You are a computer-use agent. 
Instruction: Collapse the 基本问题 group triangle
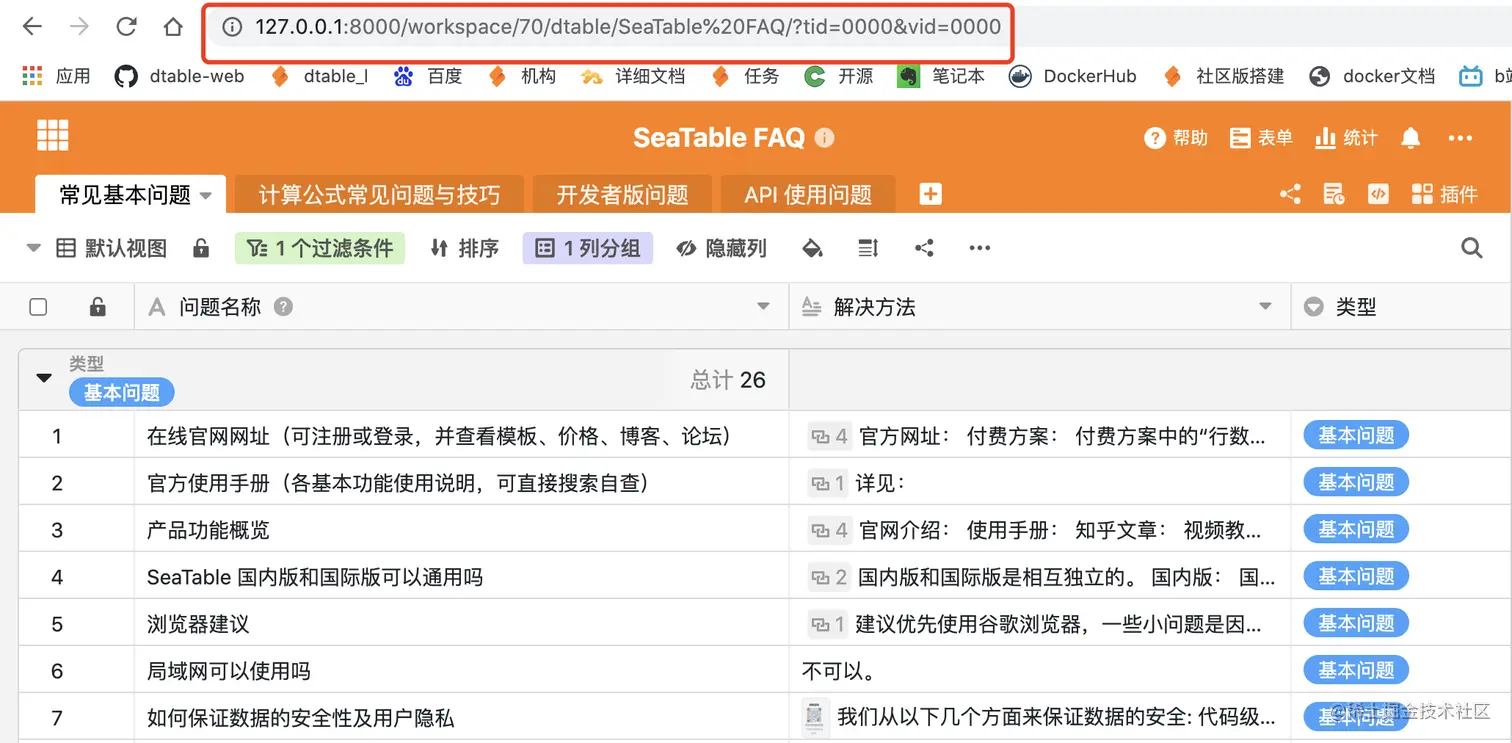pyautogui.click(x=44, y=378)
